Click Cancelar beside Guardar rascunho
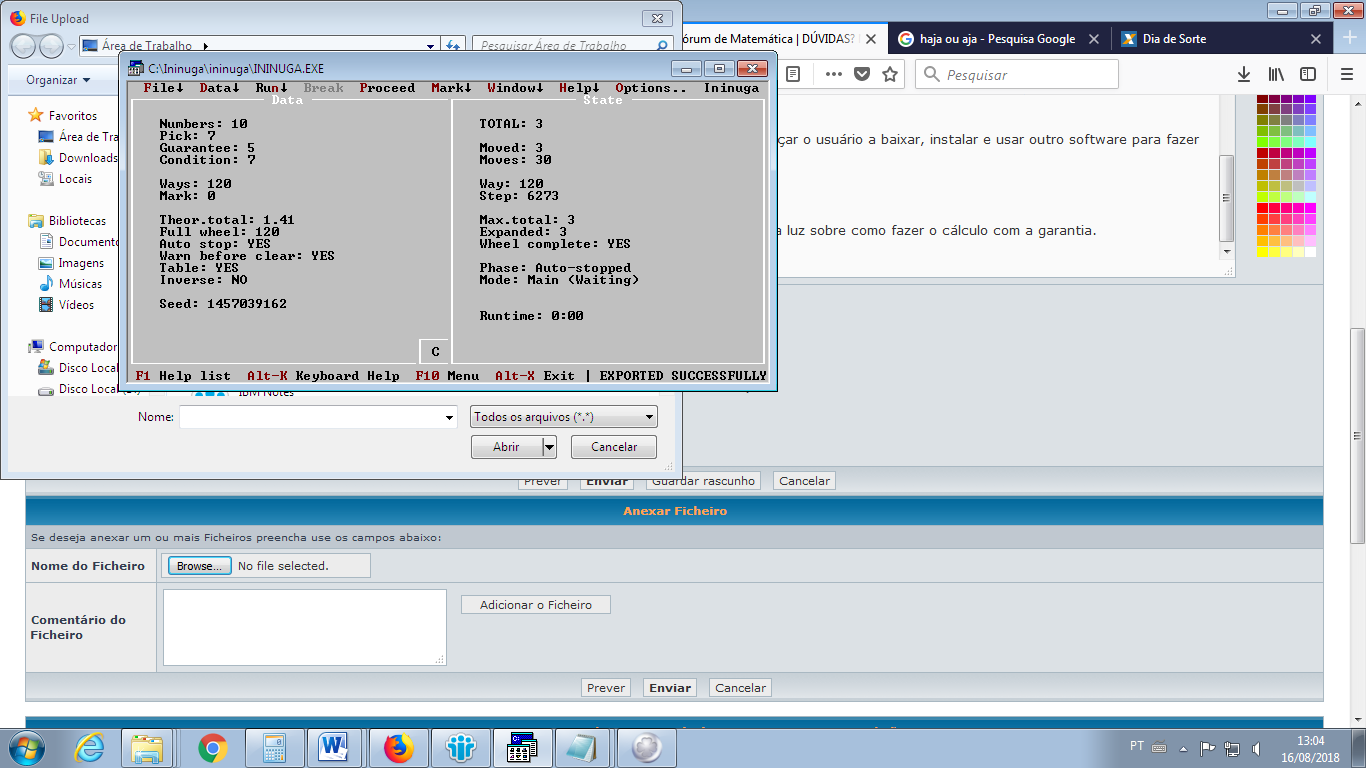 click(804, 481)
